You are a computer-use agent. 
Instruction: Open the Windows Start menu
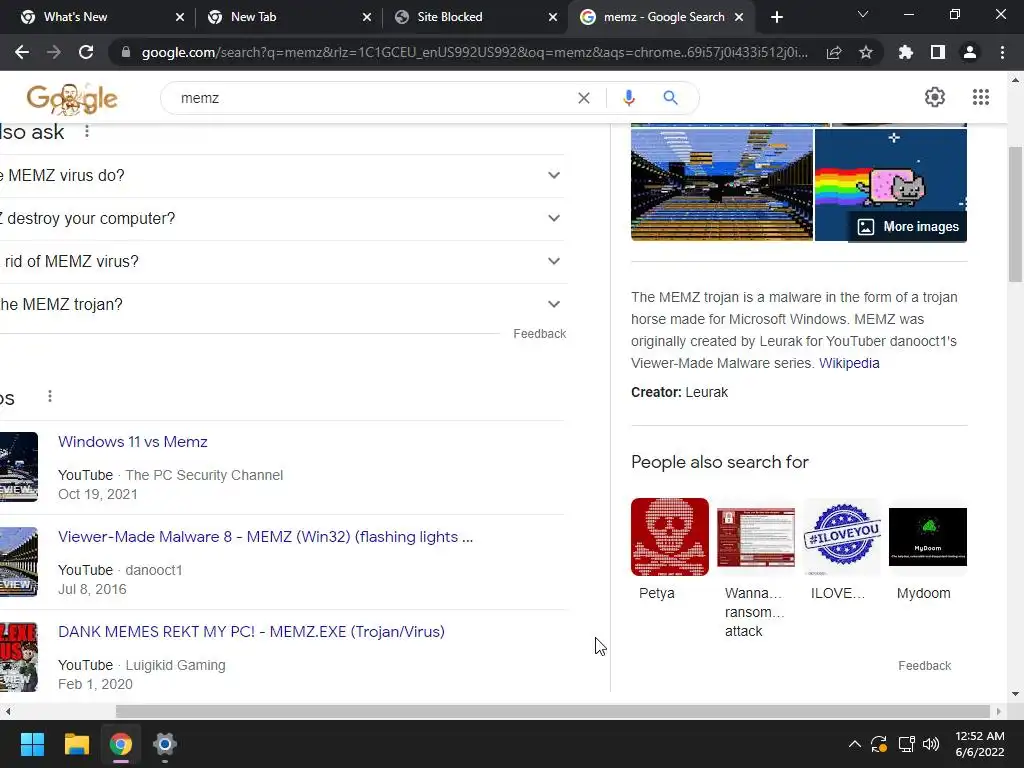point(32,744)
